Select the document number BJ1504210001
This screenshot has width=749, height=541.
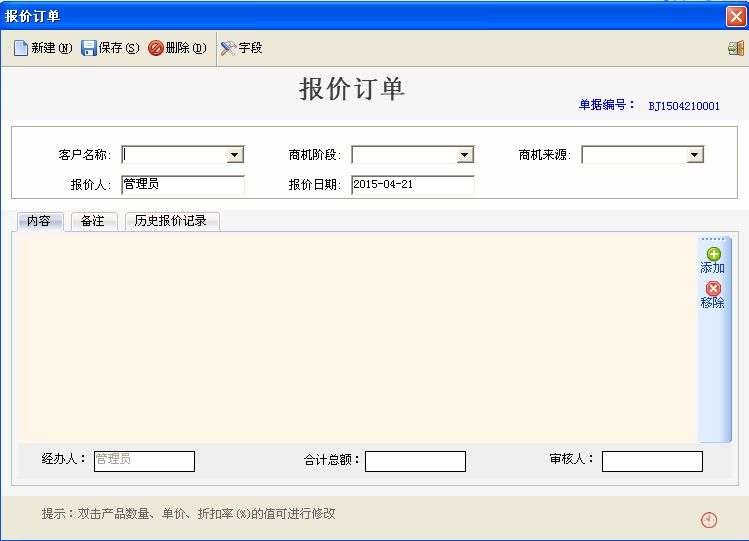coord(684,106)
